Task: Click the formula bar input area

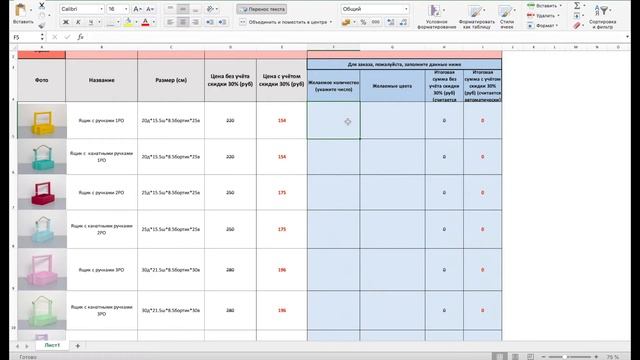Action: 355,37
